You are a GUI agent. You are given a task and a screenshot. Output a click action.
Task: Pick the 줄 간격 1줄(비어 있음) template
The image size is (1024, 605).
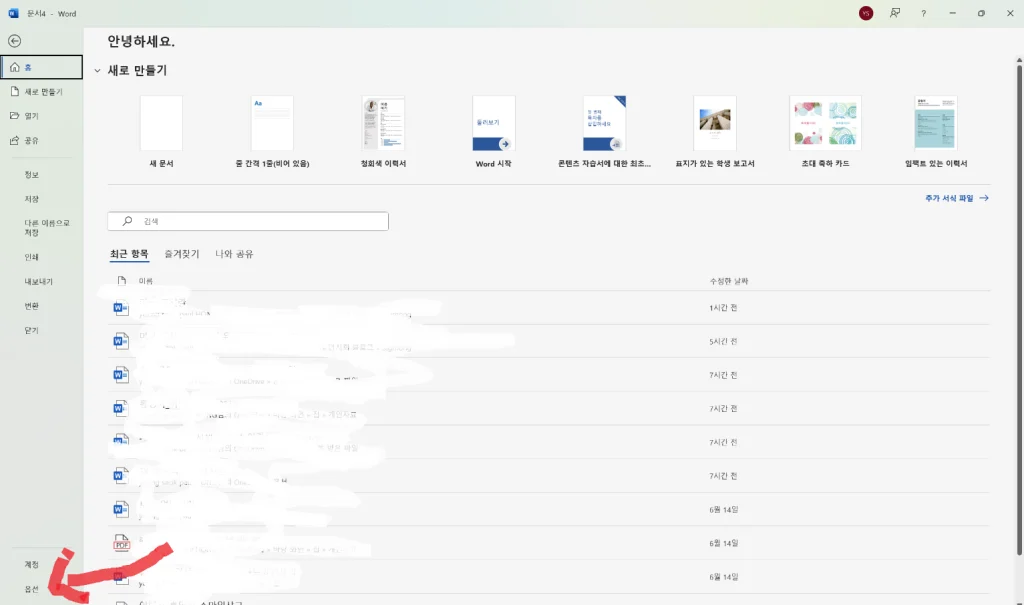click(272, 132)
